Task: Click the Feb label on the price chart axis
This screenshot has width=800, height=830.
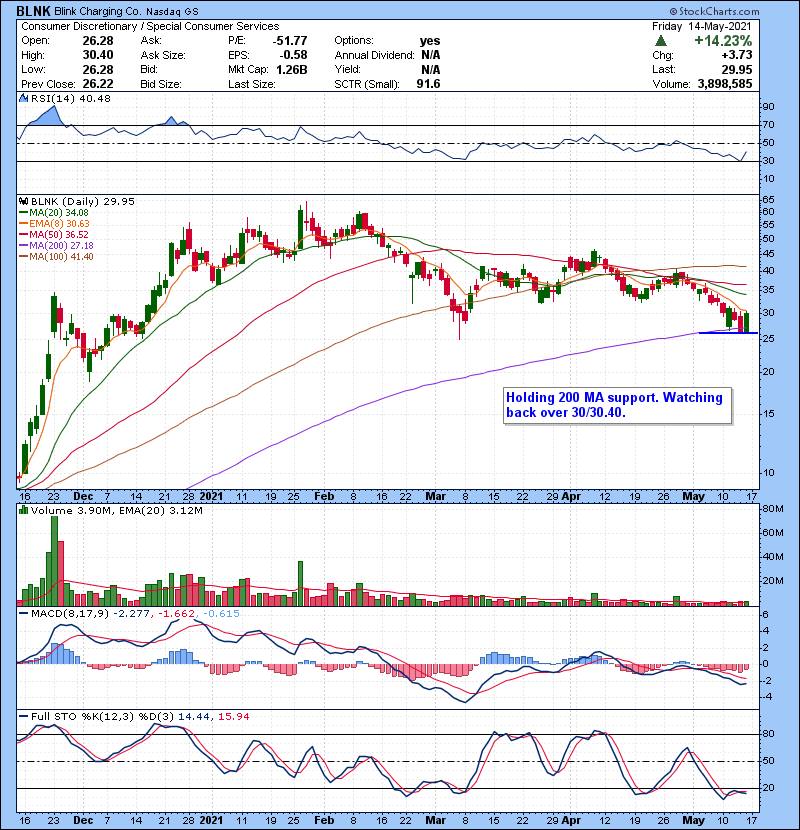Action: pos(324,497)
